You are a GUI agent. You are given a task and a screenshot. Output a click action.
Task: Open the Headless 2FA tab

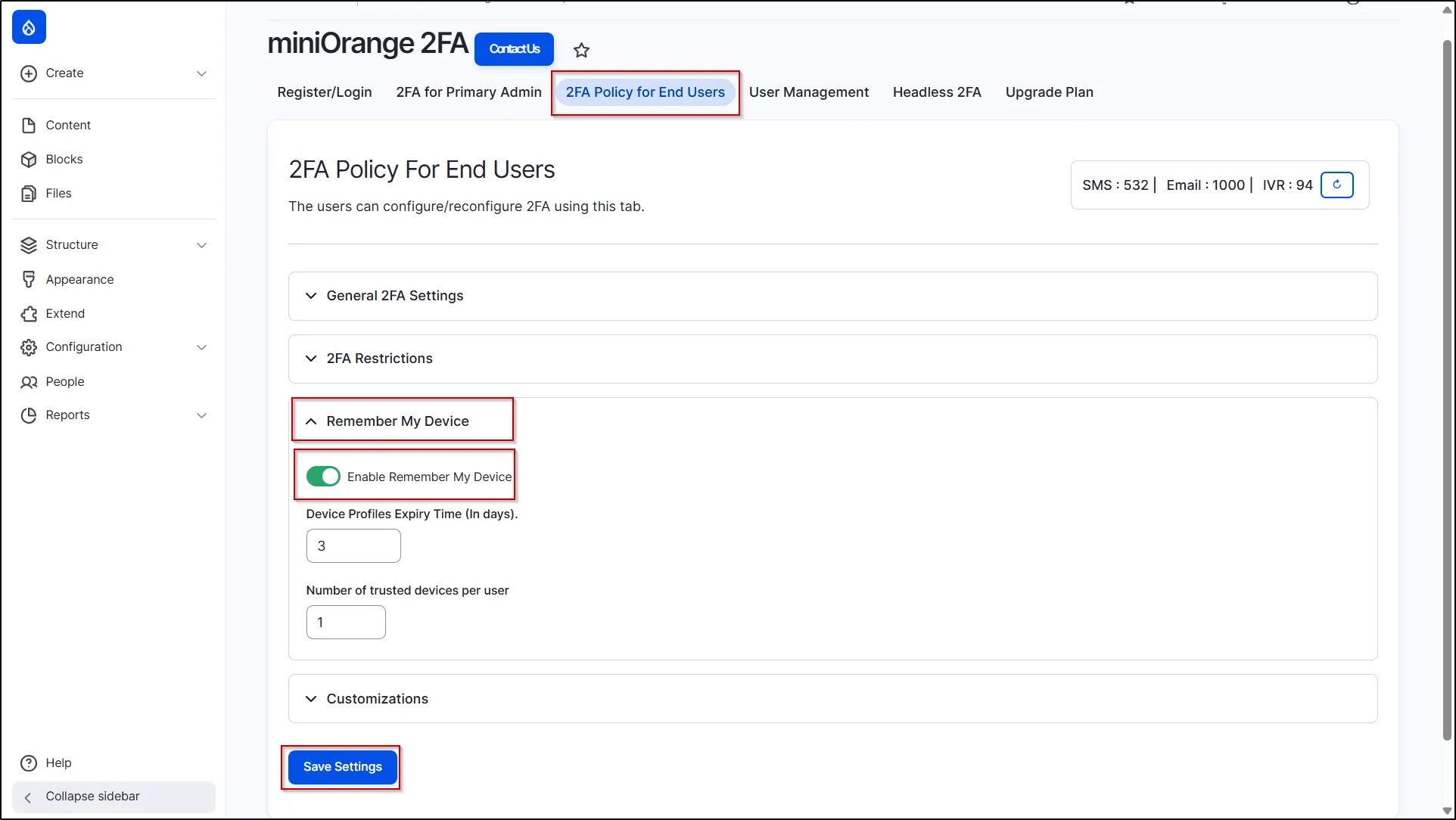(937, 92)
